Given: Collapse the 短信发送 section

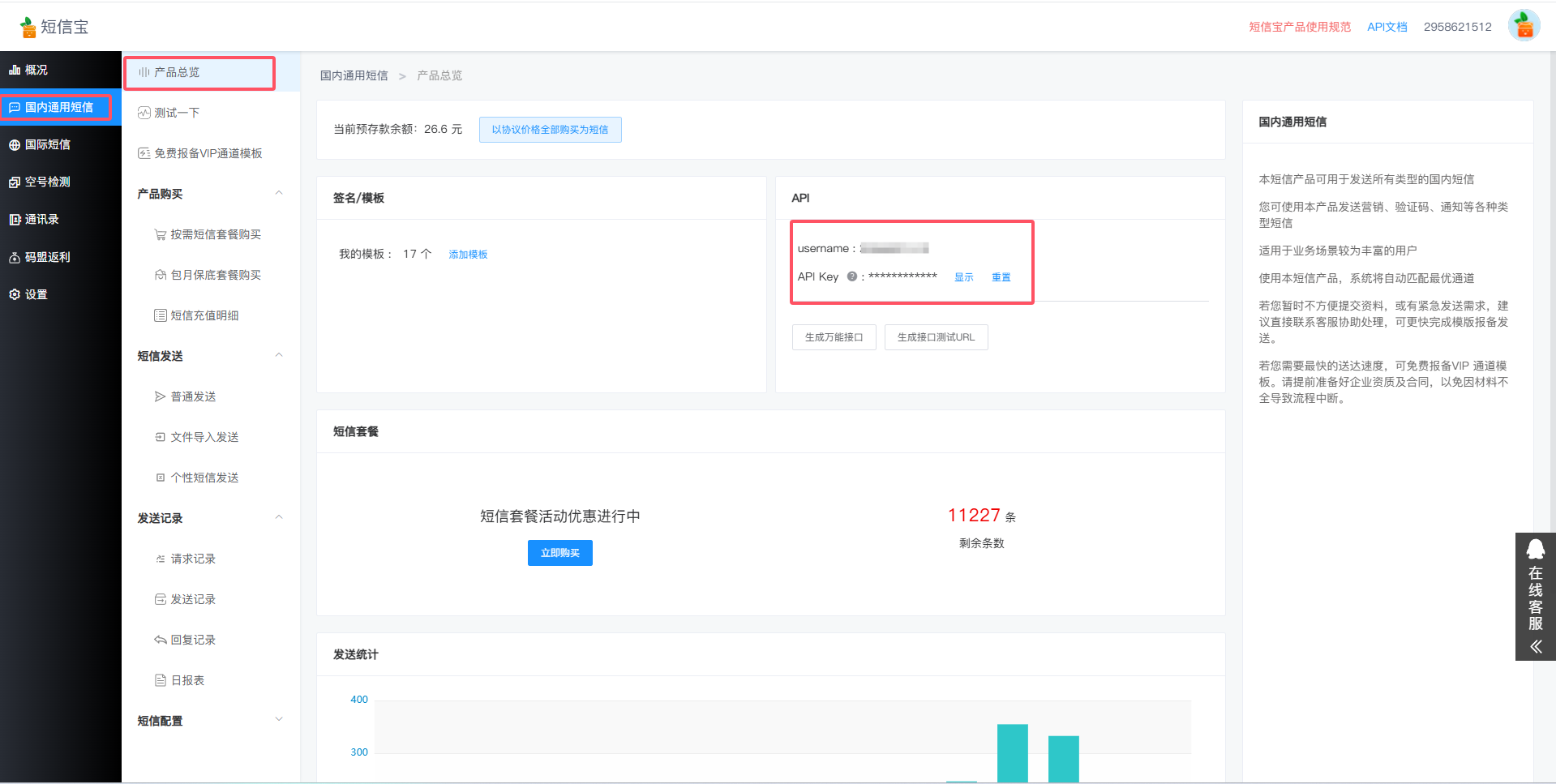Looking at the screenshot, I should point(279,355).
